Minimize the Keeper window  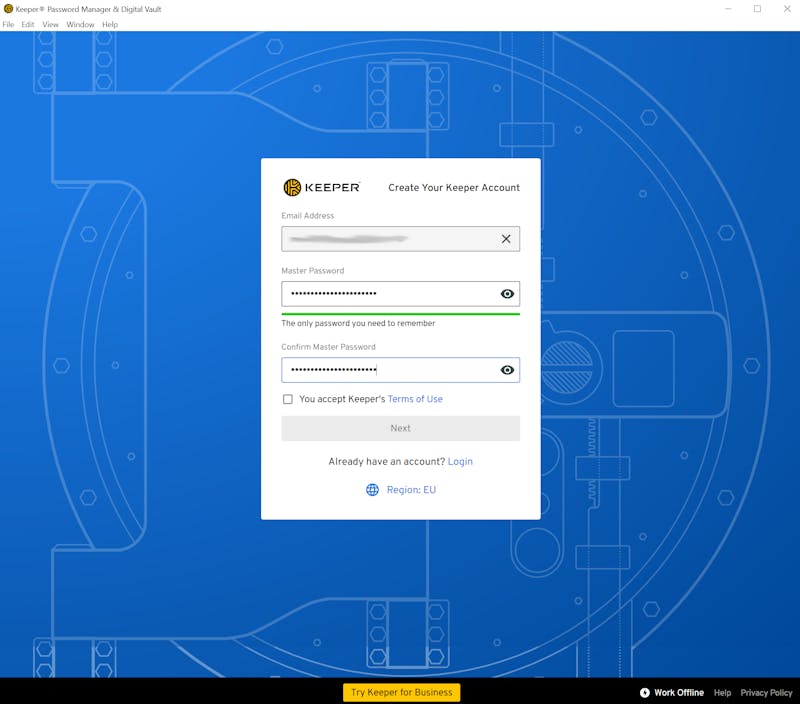728,9
